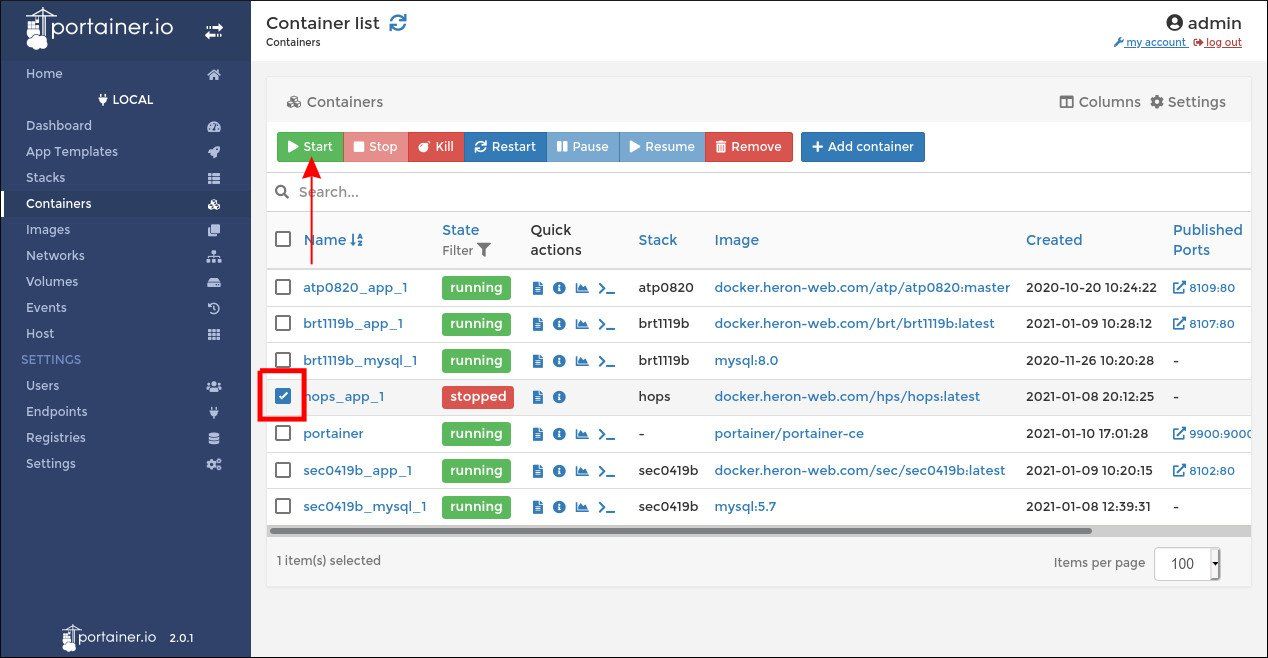The image size is (1268, 658).
Task: Check the brt1119b_mysql_1 row checkbox
Action: [283, 360]
